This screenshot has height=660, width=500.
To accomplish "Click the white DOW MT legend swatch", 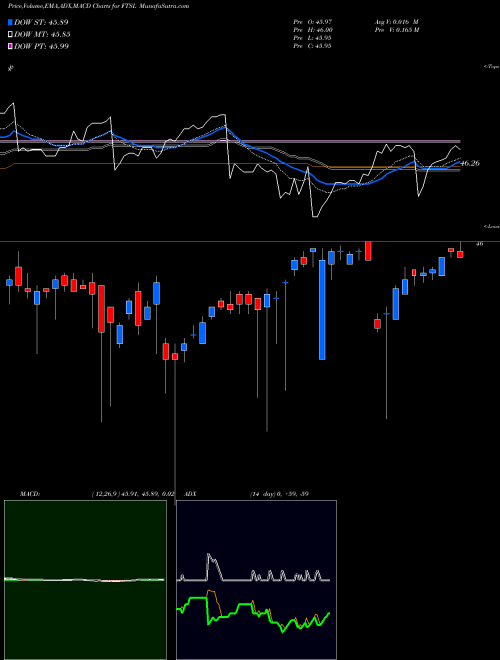I will [11, 34].
